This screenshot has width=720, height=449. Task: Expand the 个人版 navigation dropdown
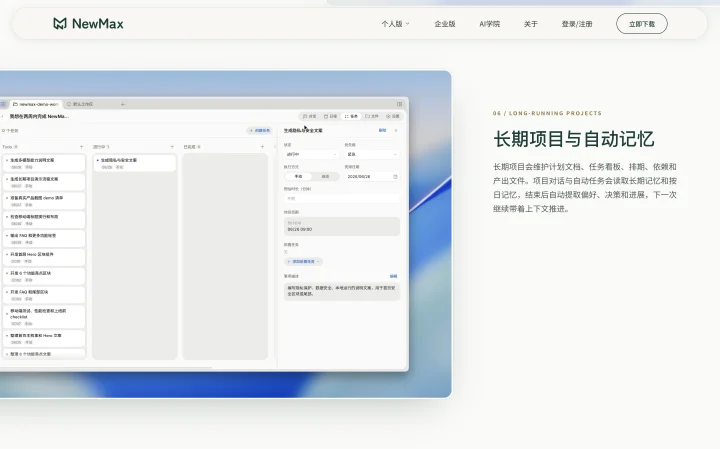[x=395, y=24]
